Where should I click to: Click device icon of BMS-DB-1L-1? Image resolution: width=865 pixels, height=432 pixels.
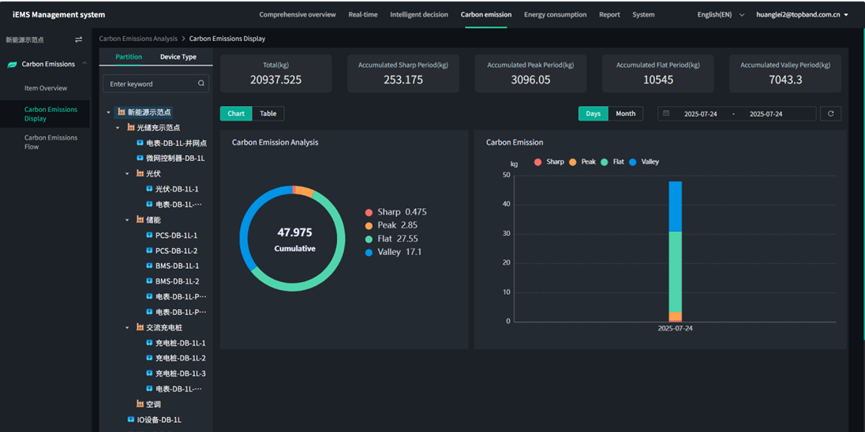click(x=149, y=266)
